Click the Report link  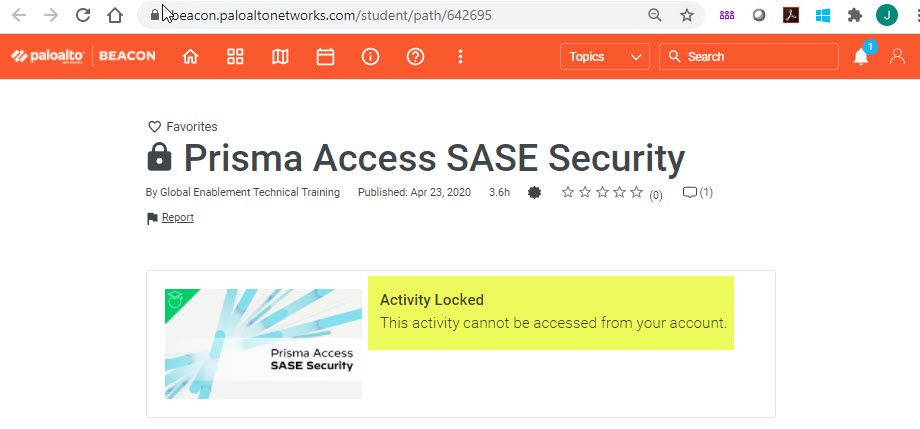coord(177,217)
